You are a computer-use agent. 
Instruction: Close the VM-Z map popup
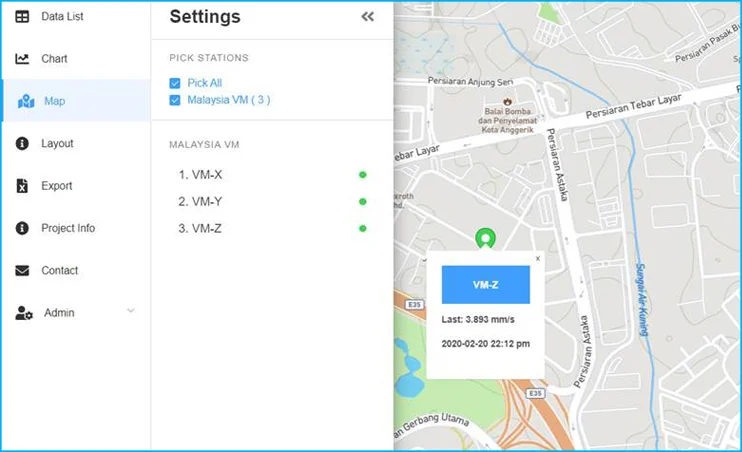pyautogui.click(x=537, y=259)
